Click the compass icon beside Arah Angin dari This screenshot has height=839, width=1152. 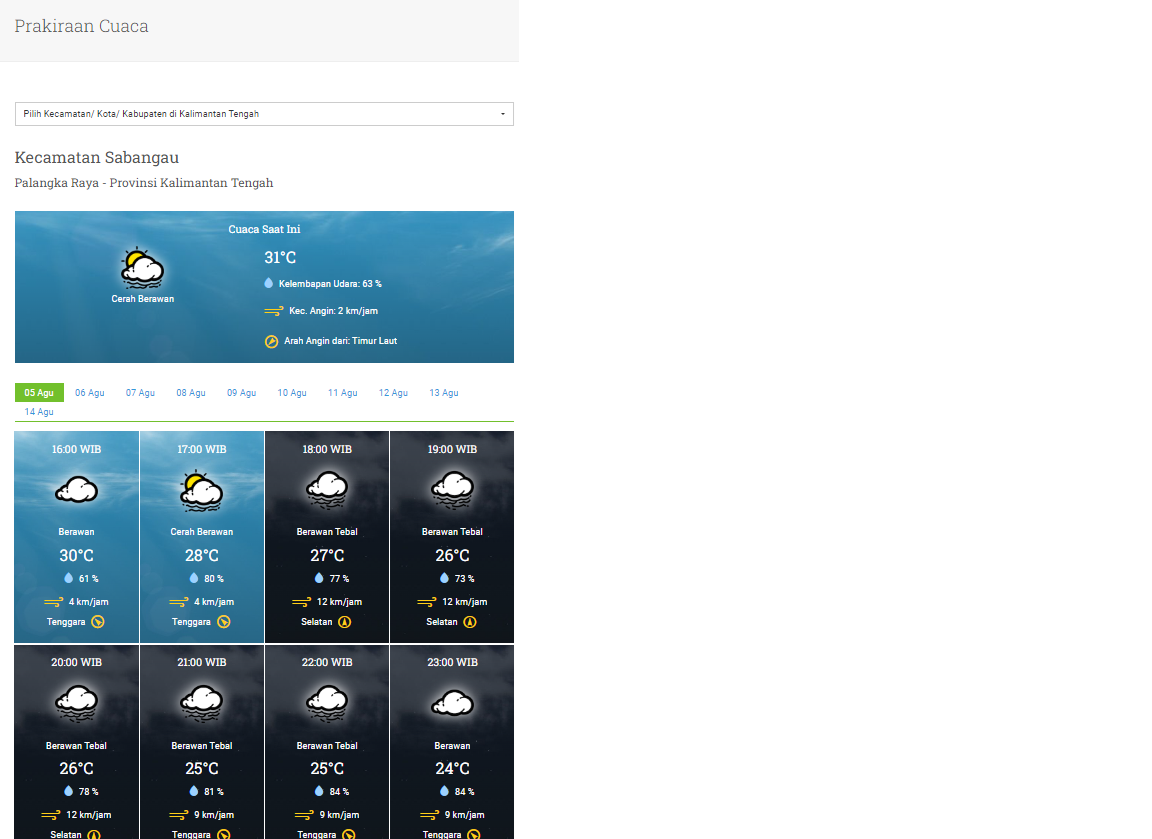[x=271, y=341]
